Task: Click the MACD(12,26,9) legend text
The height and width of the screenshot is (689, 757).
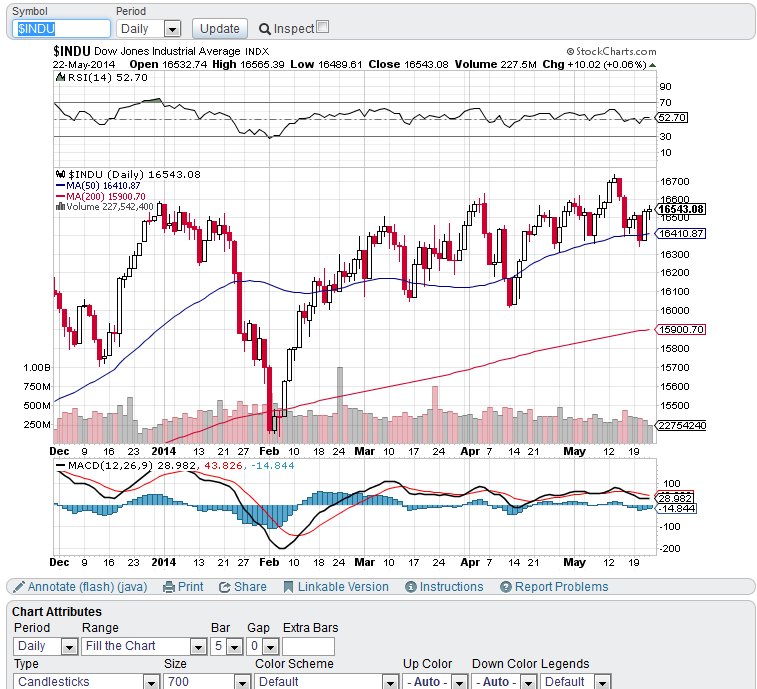Action: 111,465
